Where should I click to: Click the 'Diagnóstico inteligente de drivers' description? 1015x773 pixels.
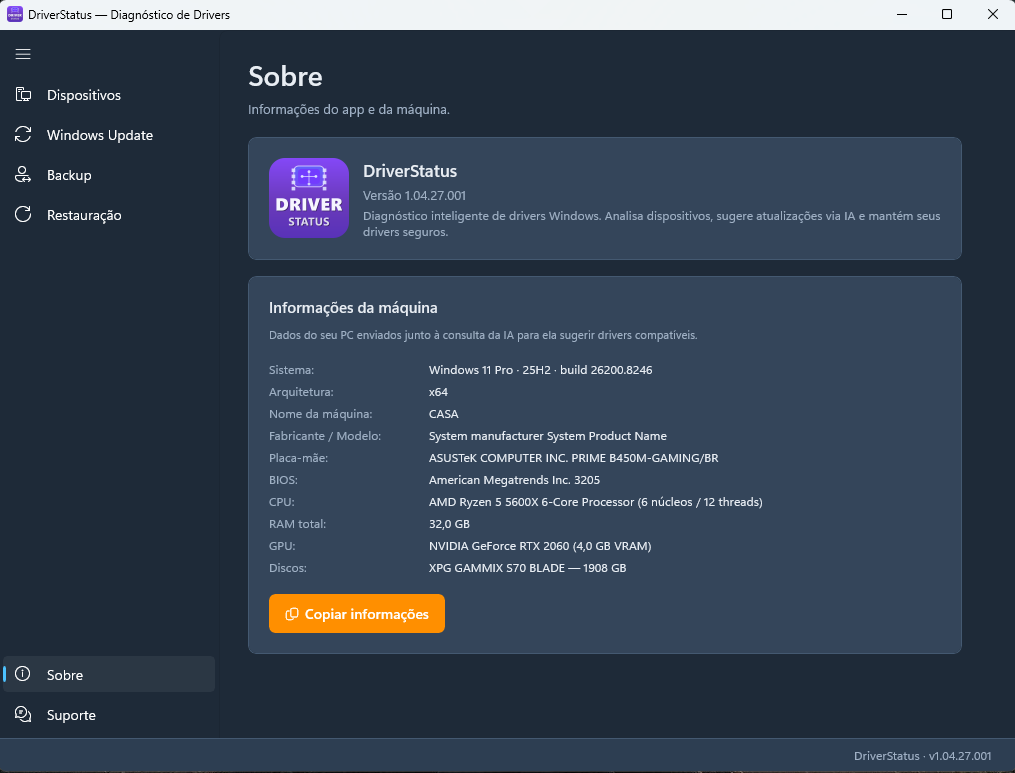[x=652, y=224]
